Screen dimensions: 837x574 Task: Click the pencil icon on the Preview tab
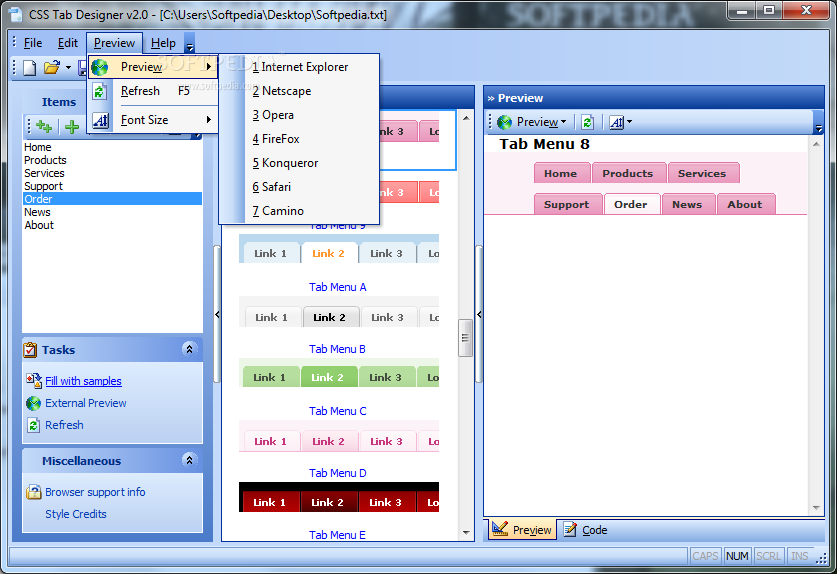tap(500, 529)
